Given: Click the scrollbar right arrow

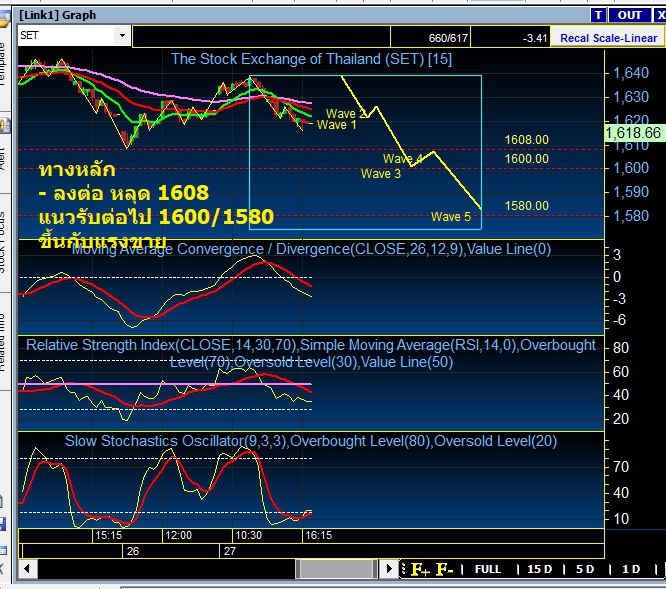Looking at the screenshot, I should point(388,568).
